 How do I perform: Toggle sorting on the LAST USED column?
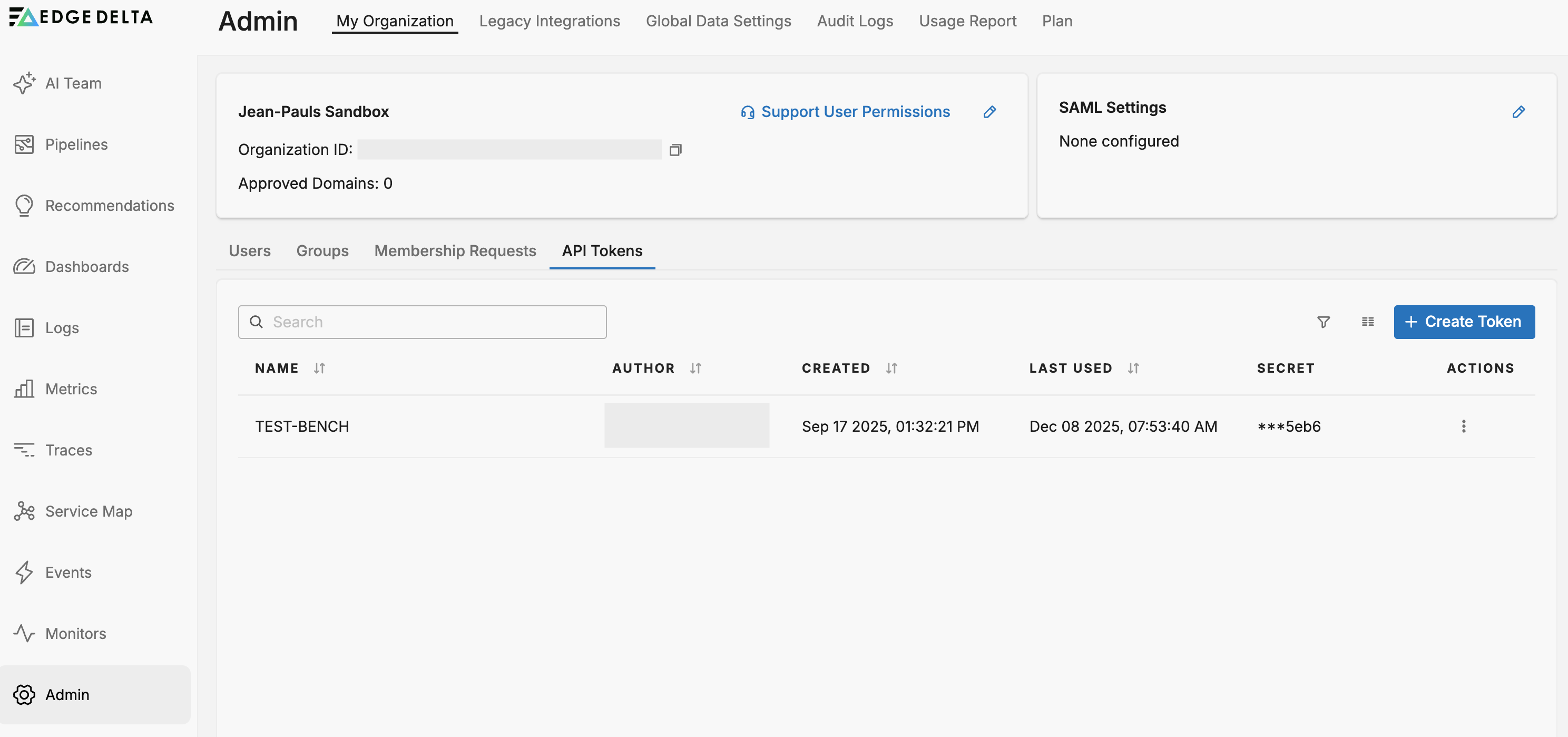tap(1133, 368)
